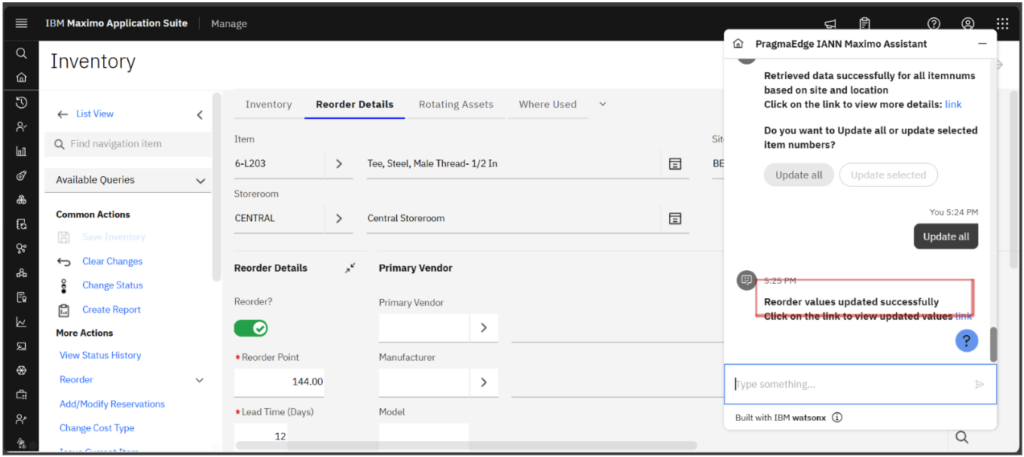Viewport: 1024px width, 457px height.
Task: Open the line graph icon in left rail
Action: (21, 322)
